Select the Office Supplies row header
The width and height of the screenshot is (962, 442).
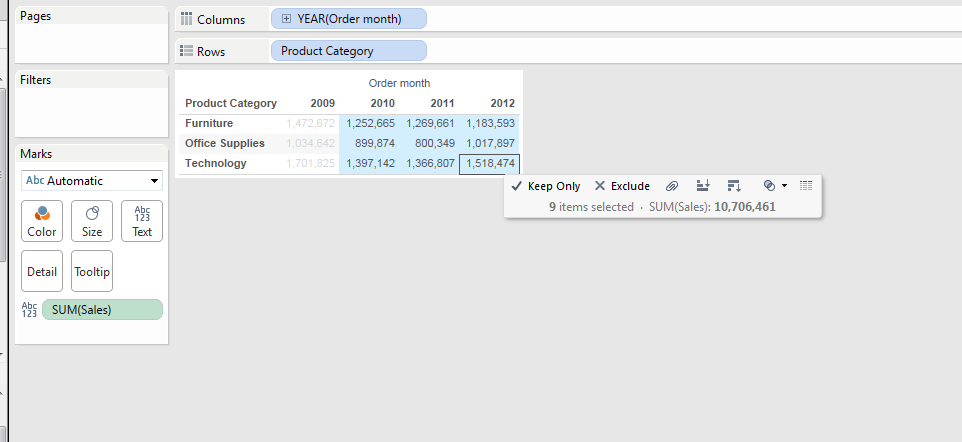click(225, 143)
